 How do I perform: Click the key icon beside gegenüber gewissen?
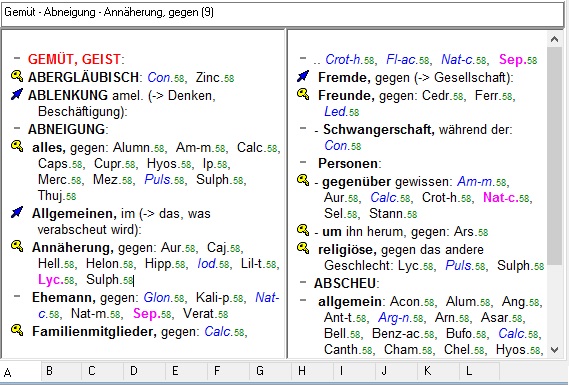(x=303, y=180)
